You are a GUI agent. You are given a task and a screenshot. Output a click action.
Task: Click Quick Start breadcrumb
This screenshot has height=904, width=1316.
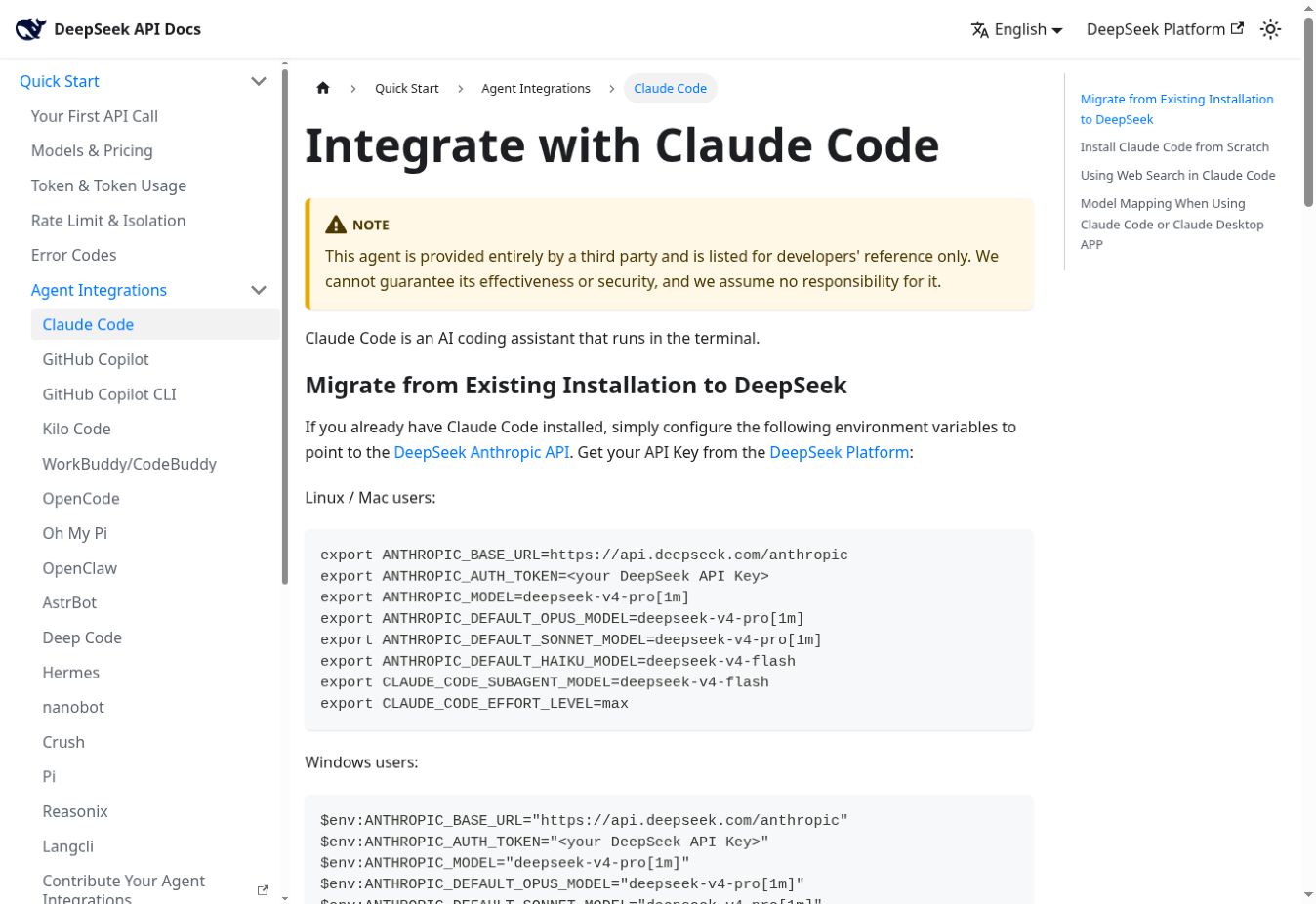407,88
